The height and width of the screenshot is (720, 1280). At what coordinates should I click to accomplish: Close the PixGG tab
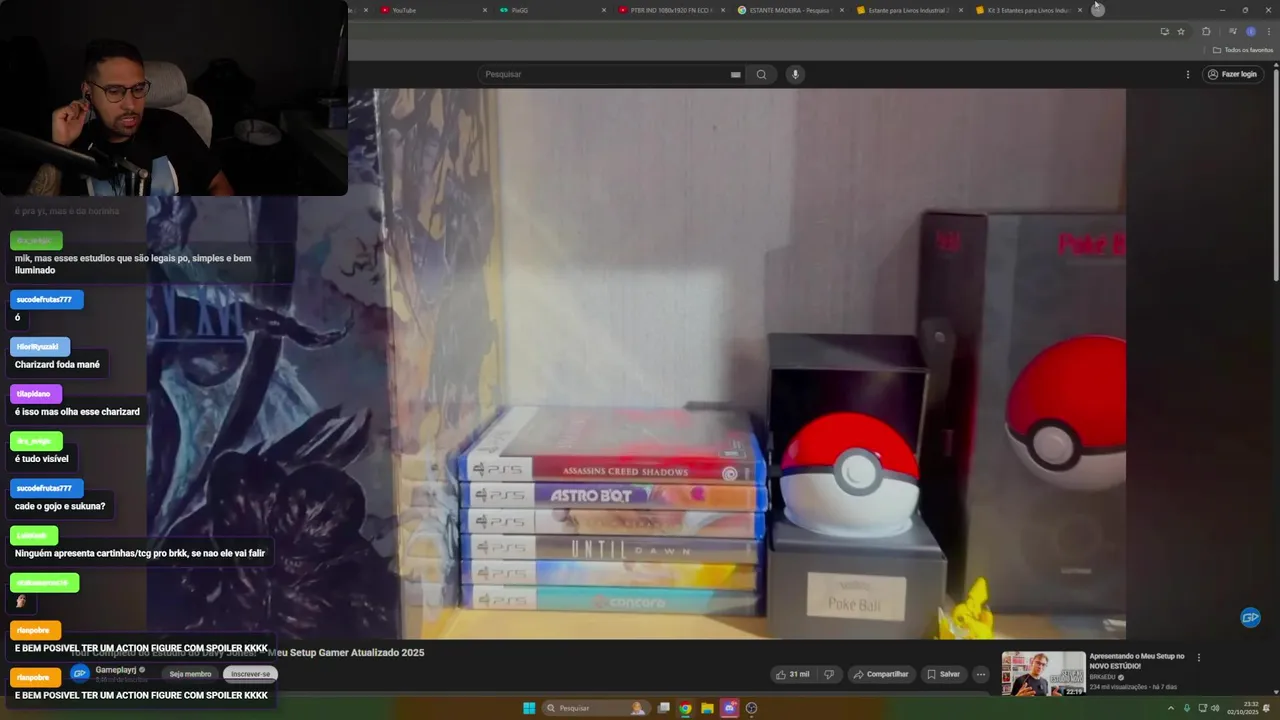(x=604, y=10)
